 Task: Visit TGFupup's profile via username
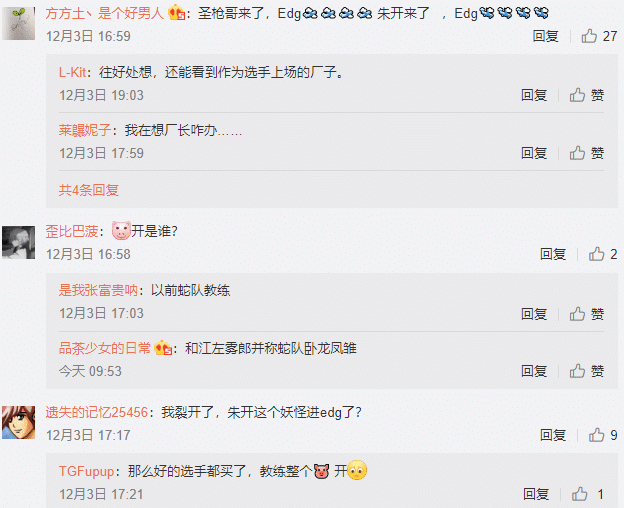click(86, 471)
